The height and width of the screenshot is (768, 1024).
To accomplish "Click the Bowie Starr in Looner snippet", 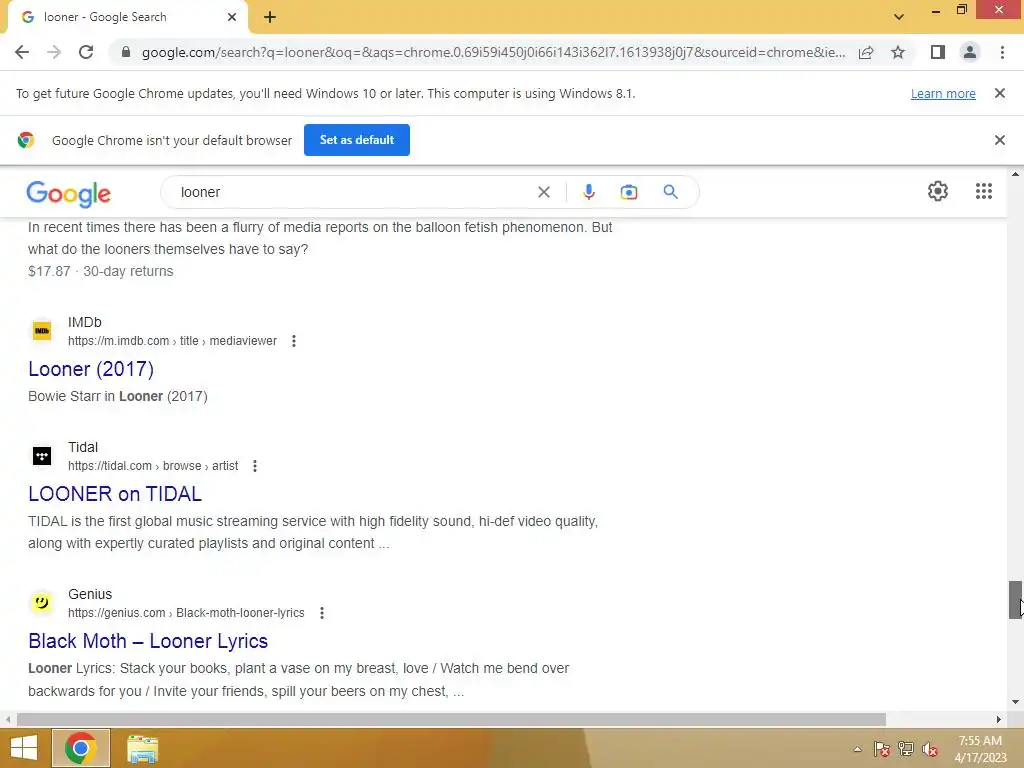I will (118, 396).
